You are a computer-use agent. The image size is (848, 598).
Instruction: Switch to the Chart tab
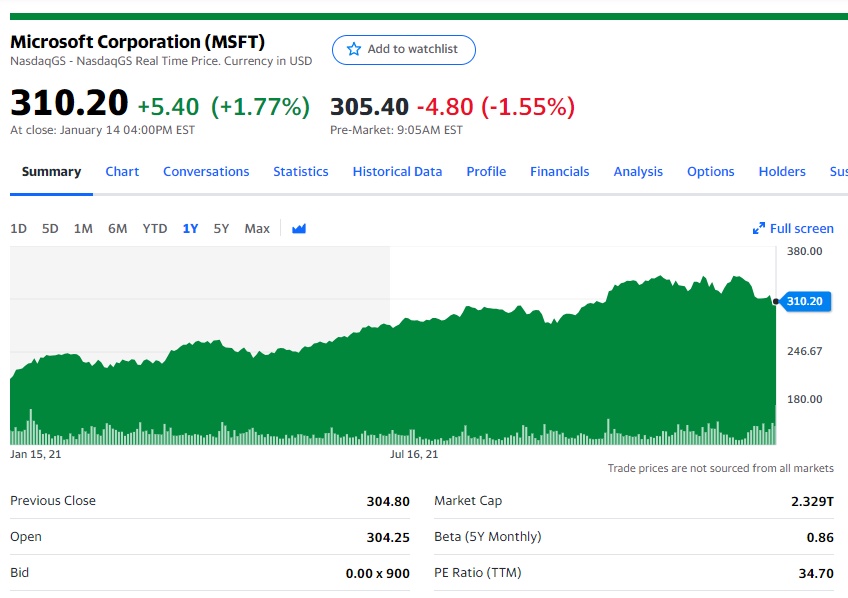pyautogui.click(x=122, y=171)
